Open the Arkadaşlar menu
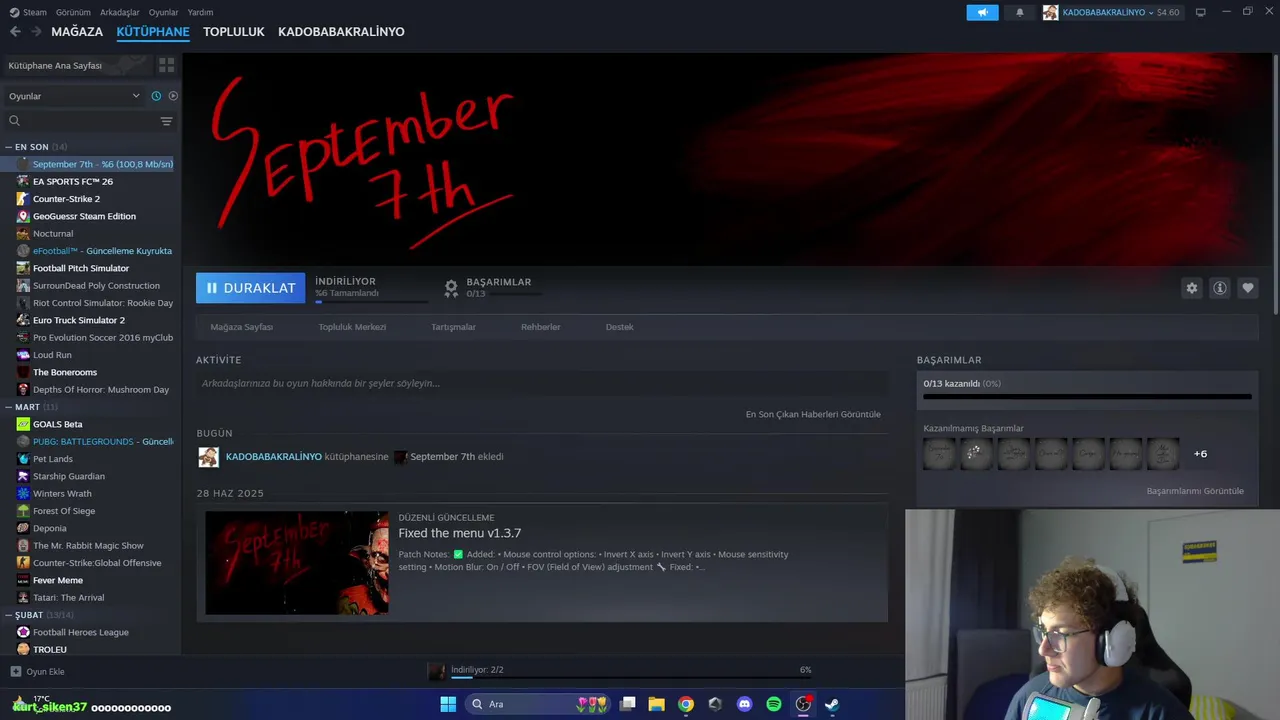 (x=120, y=12)
